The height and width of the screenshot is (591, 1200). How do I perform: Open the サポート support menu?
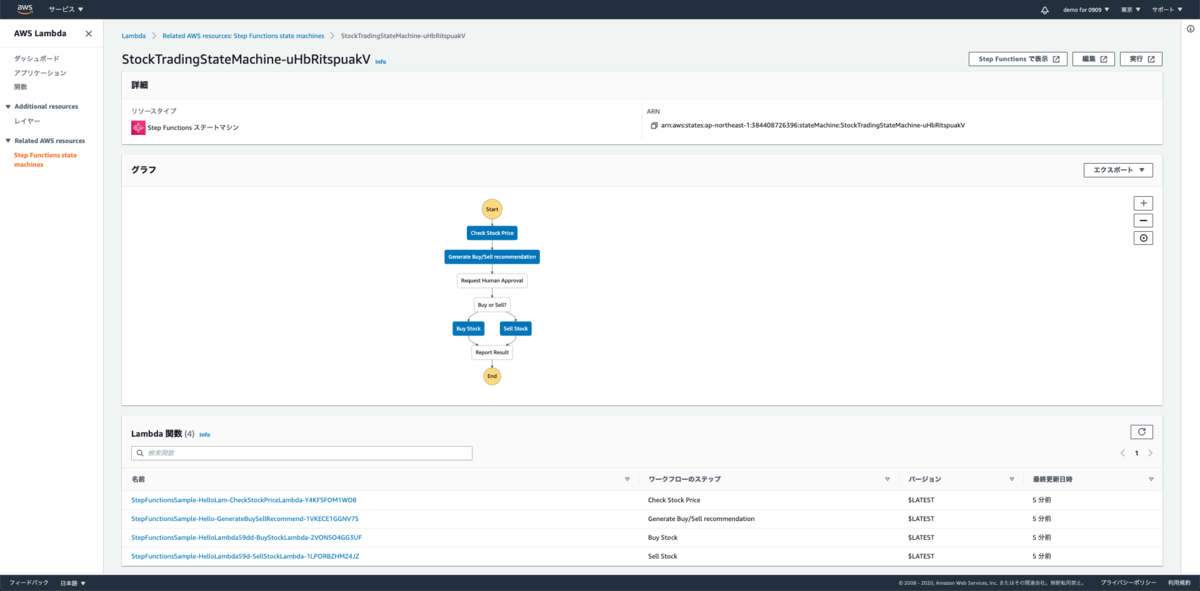point(1167,9)
